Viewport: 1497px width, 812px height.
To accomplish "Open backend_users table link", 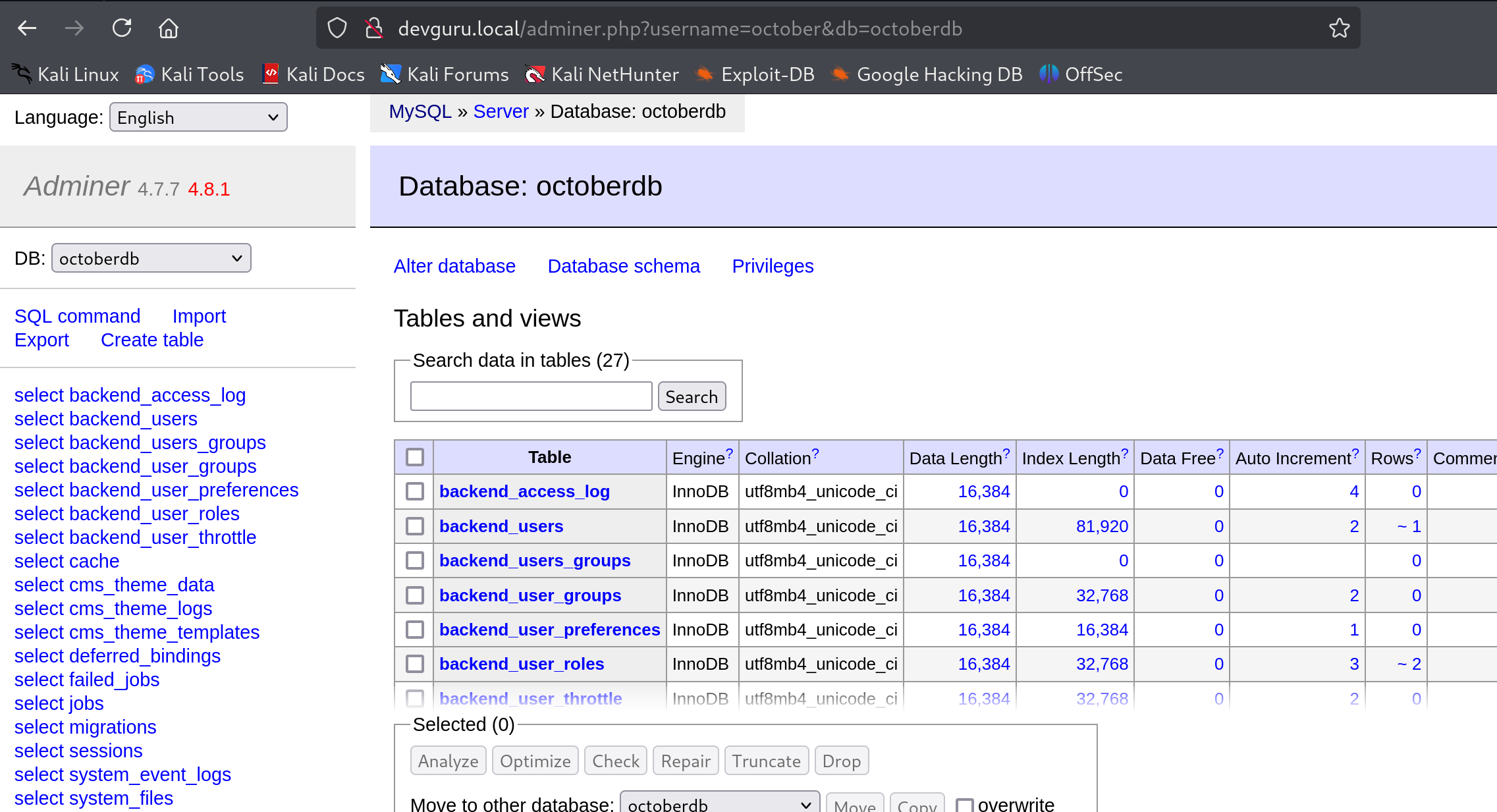I will point(501,526).
